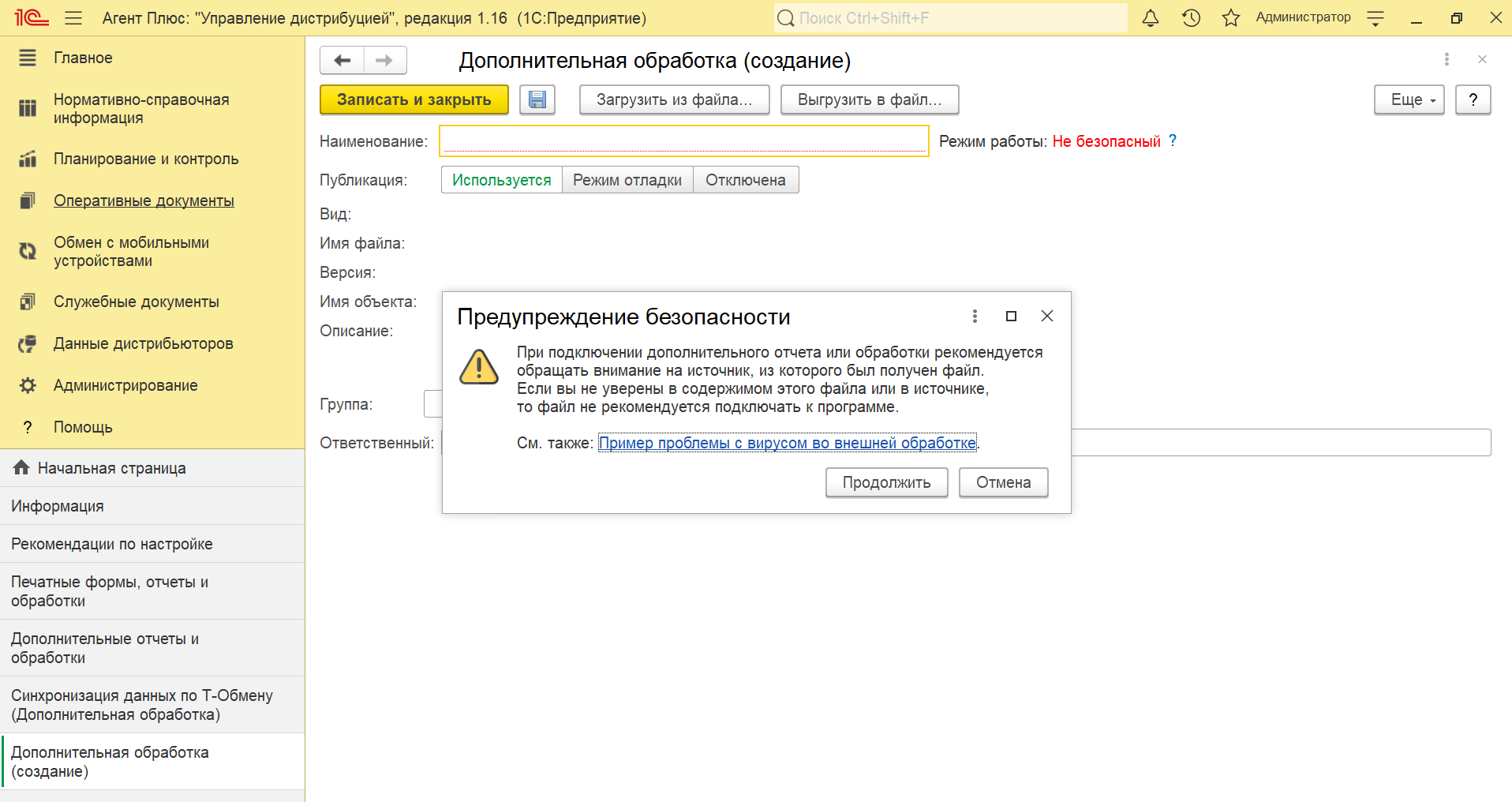
Task: Click the Ответственный input field
Action: pyautogui.click(x=1281, y=443)
